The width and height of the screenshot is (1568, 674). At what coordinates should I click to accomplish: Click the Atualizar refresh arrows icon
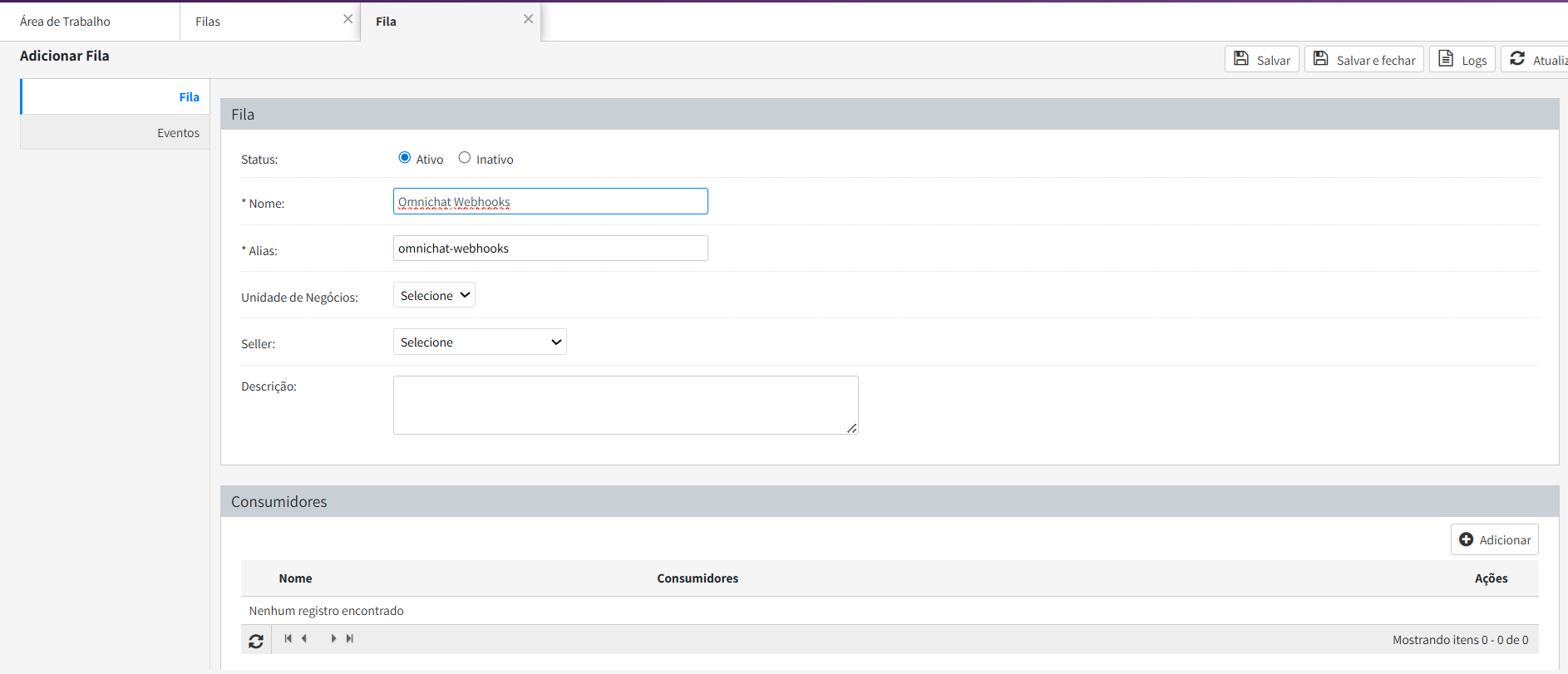coord(1517,59)
